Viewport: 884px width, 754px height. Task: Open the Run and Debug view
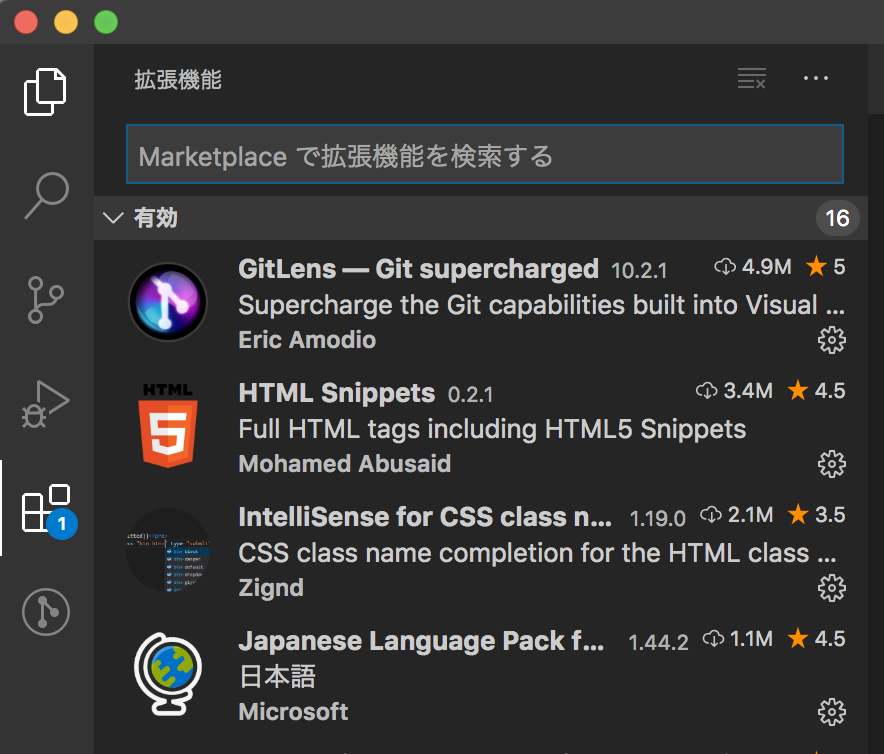point(46,404)
